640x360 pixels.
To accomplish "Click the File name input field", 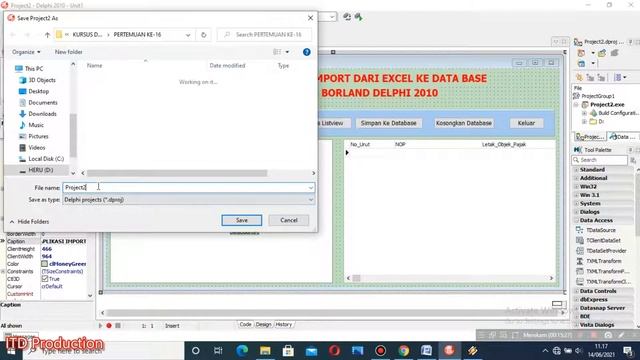I will point(186,187).
